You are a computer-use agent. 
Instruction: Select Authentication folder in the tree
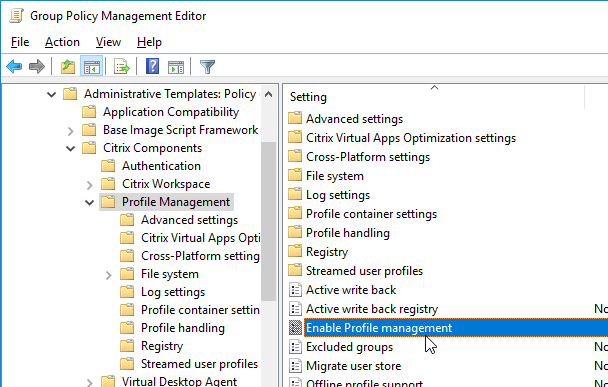pyautogui.click(x=161, y=166)
